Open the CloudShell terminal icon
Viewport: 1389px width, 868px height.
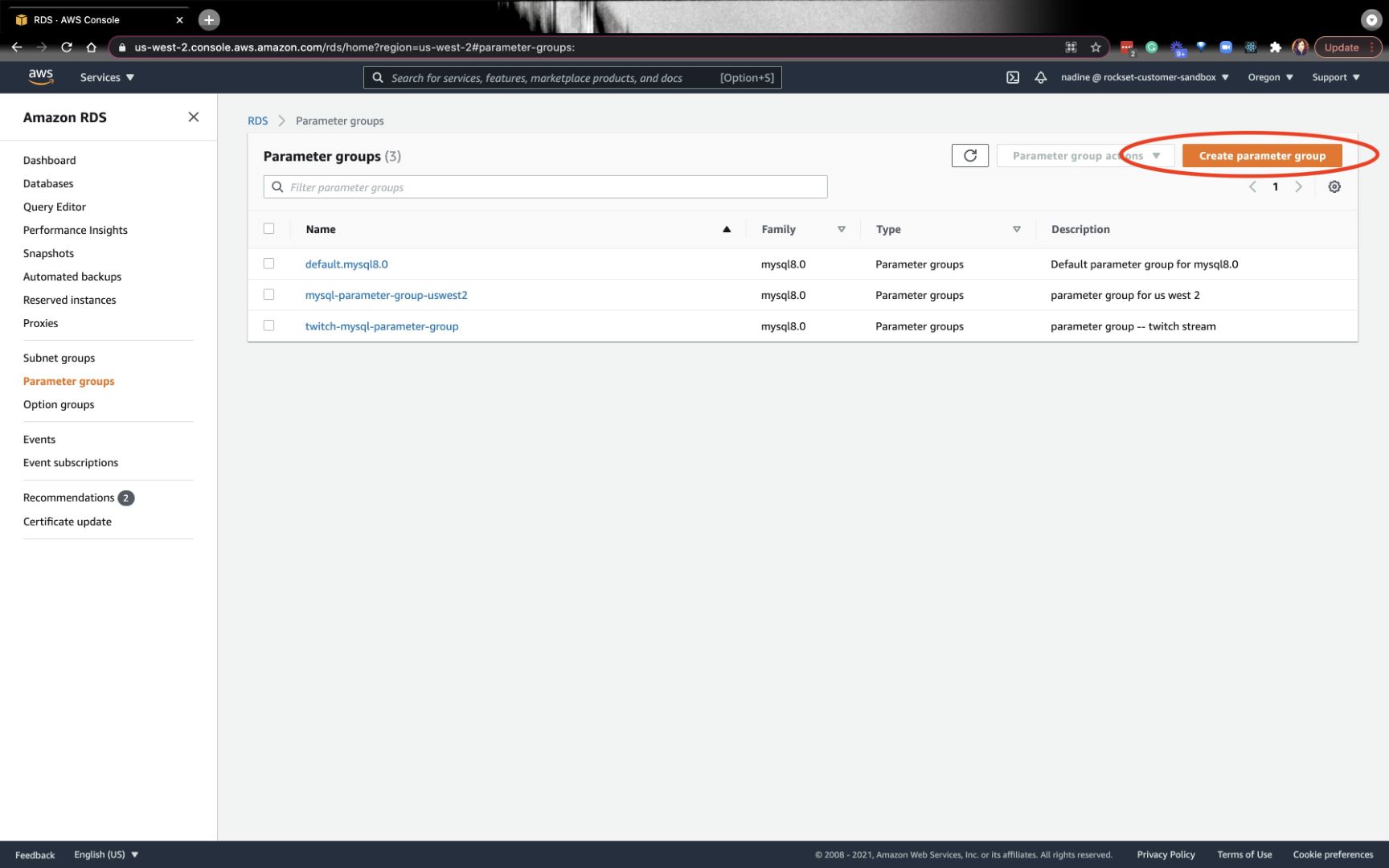point(1013,77)
